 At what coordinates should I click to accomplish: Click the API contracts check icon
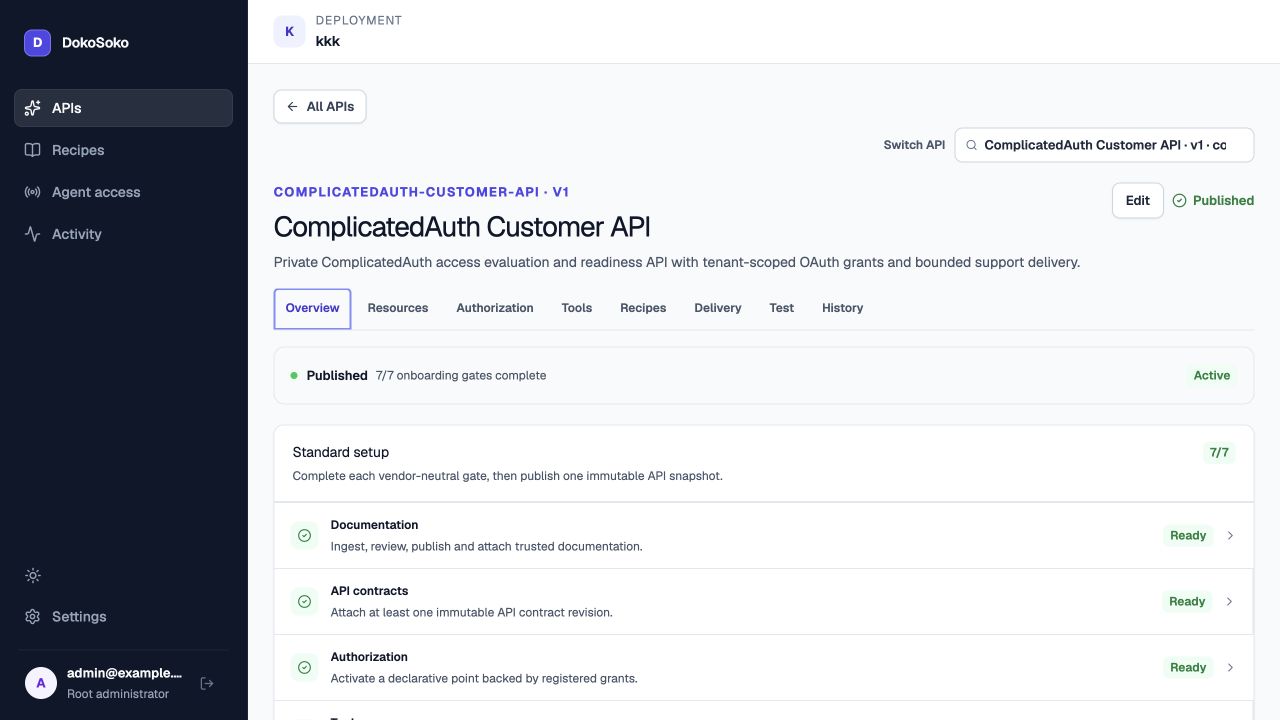coord(304,601)
